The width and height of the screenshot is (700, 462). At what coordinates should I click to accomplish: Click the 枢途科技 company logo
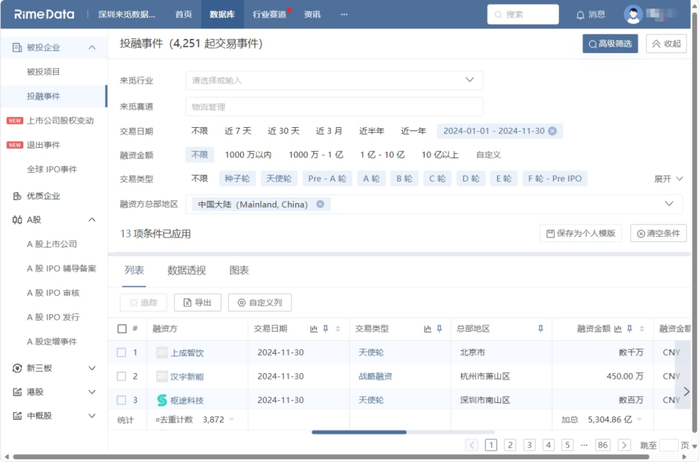pos(162,400)
